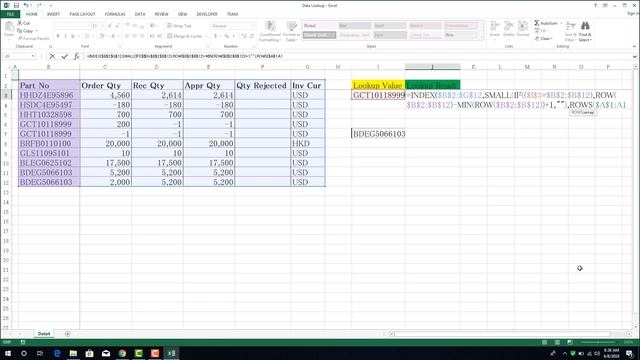Click the zoom slider in the status bar
Image resolution: width=640 pixels, height=360 pixels.
tap(598, 342)
